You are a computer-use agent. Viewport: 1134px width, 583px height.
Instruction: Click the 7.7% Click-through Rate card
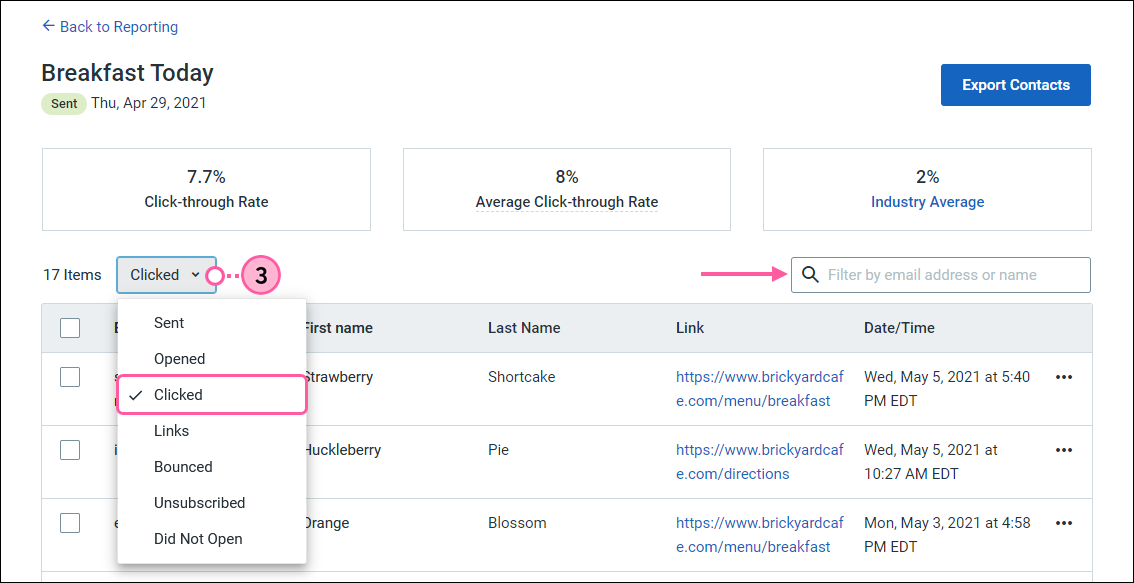click(206, 190)
